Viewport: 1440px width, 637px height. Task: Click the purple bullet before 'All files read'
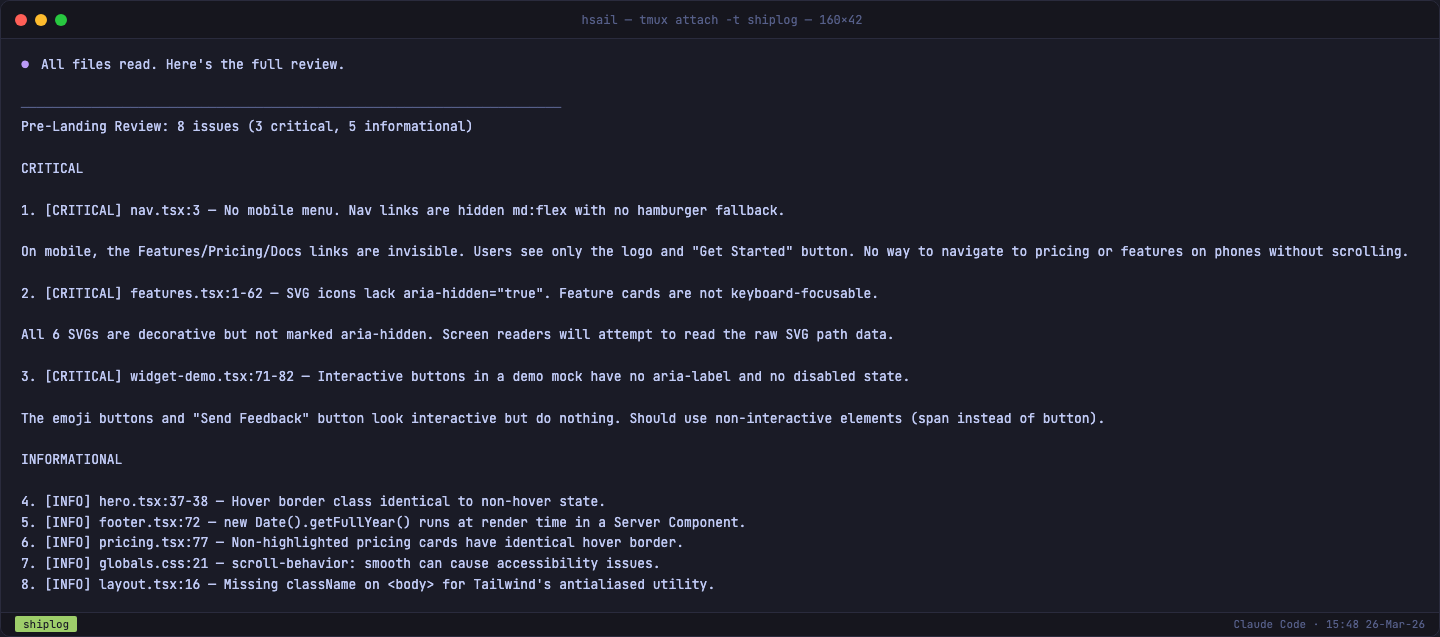pyautogui.click(x=25, y=64)
